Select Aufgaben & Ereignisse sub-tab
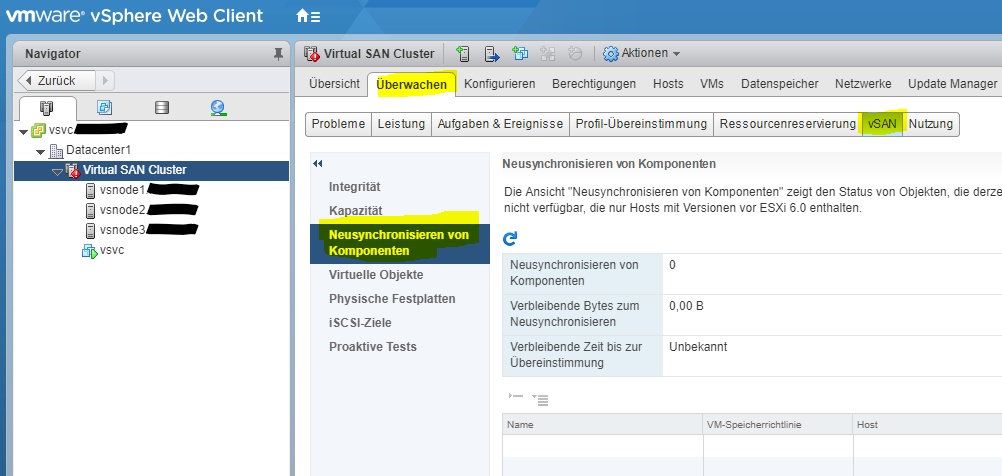Image resolution: width=1002 pixels, height=476 pixels. (x=500, y=124)
